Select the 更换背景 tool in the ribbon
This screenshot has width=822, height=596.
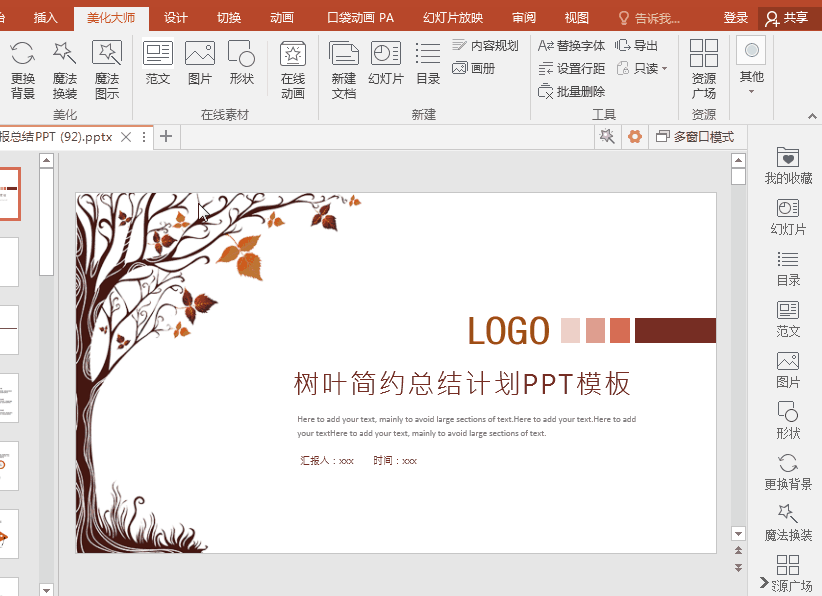(x=22, y=70)
